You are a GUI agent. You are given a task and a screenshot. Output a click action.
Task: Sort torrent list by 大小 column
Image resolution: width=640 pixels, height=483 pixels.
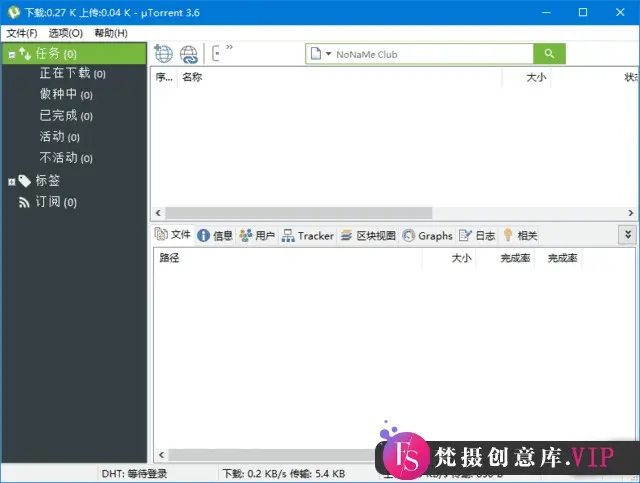pyautogui.click(x=527, y=77)
